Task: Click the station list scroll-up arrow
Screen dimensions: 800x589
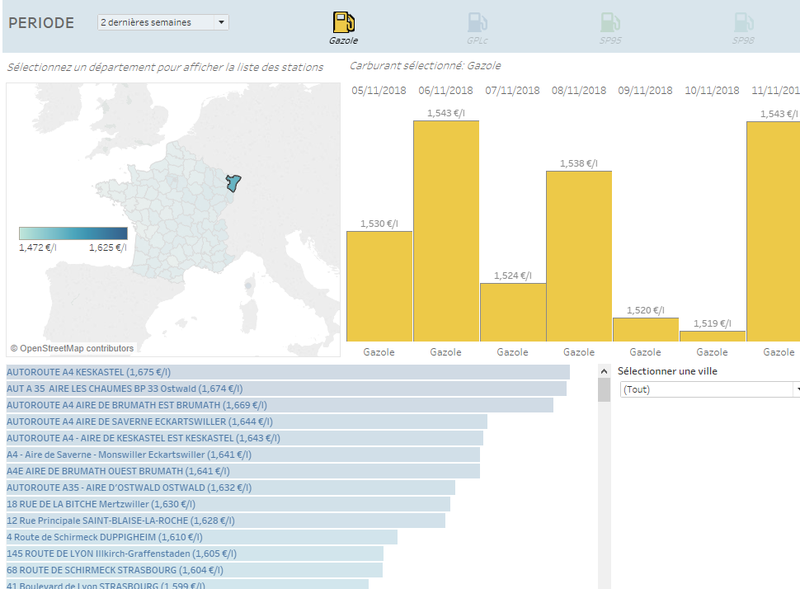Action: (604, 371)
